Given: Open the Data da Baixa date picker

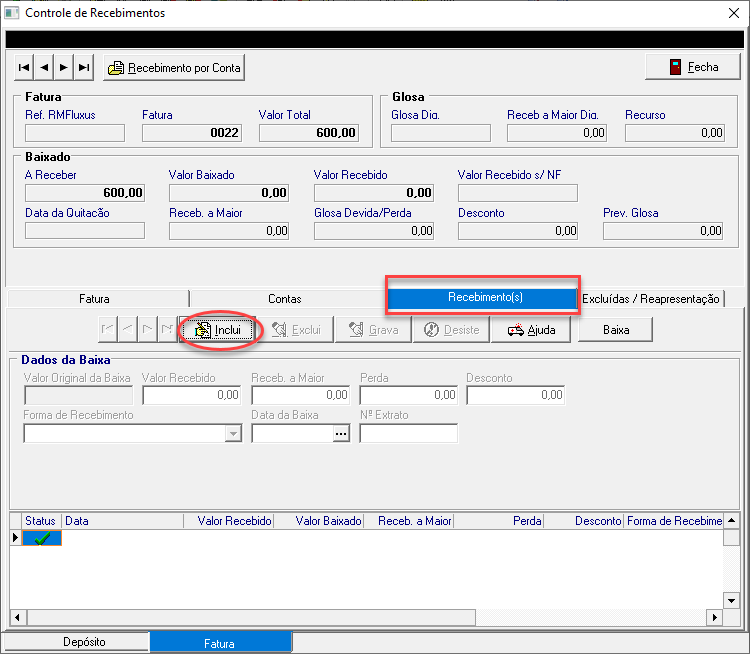Looking at the screenshot, I should (341, 433).
